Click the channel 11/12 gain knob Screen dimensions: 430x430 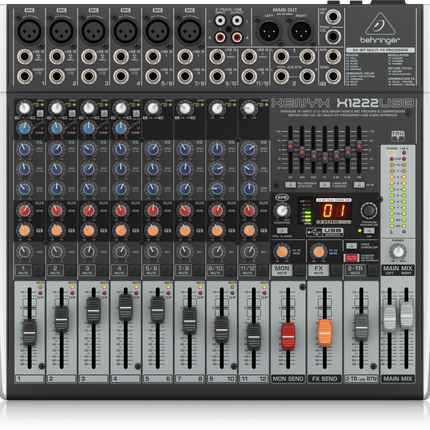[x=249, y=108]
